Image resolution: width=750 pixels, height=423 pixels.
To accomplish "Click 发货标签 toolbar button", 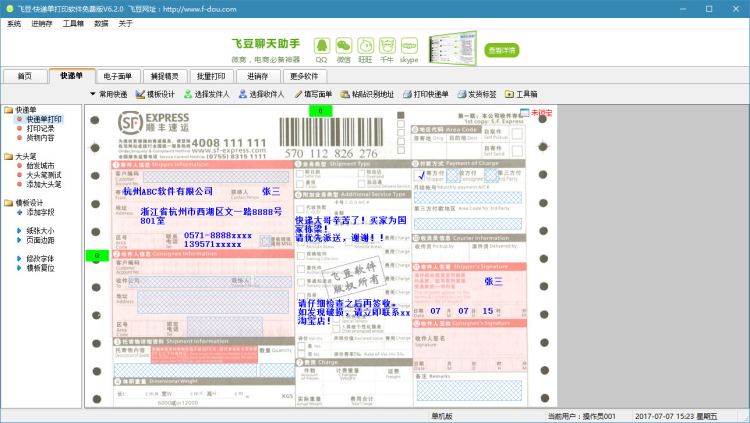I will pos(477,94).
